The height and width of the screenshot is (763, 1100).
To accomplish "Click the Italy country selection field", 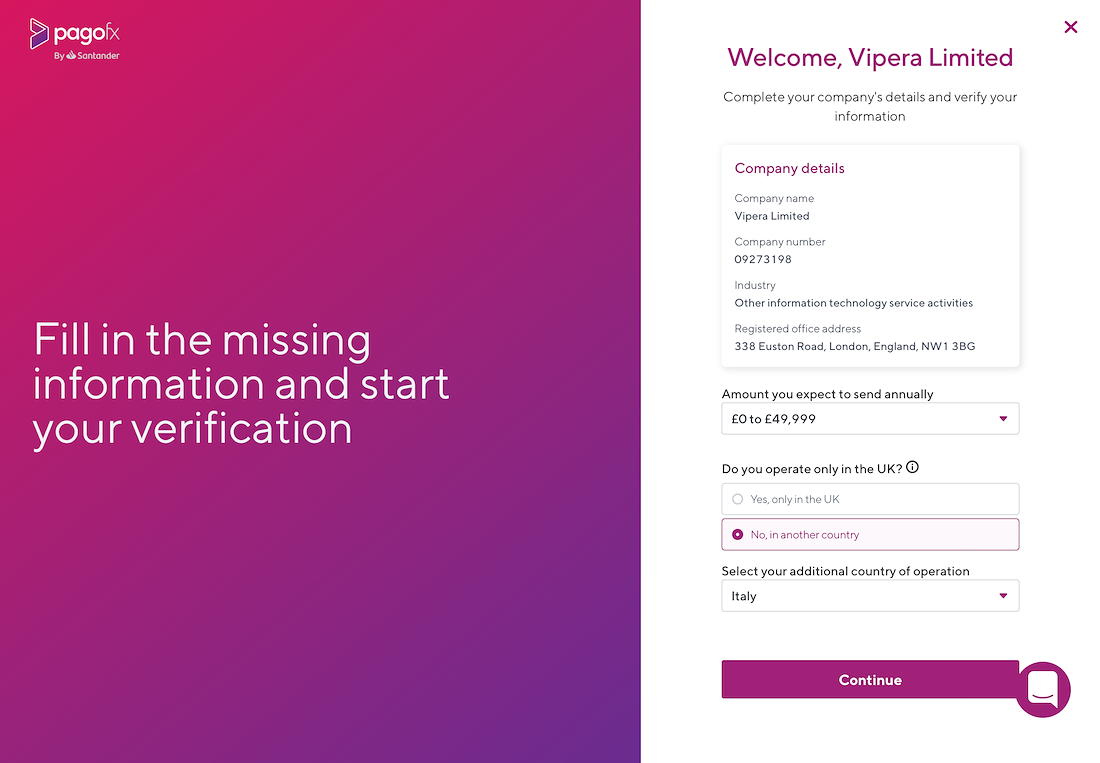I will click(x=870, y=596).
